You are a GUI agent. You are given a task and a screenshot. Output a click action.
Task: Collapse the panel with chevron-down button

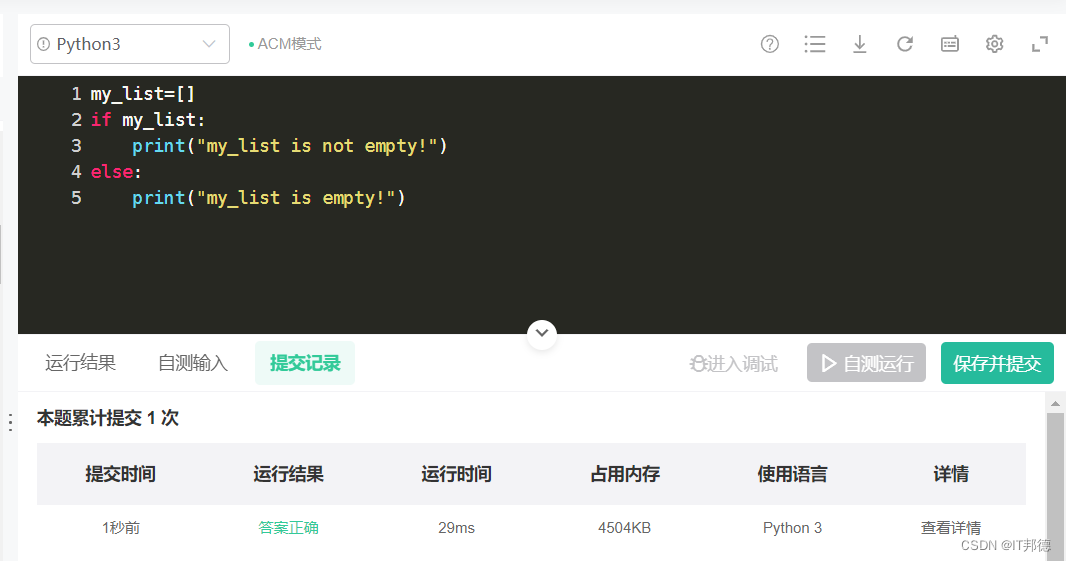coord(542,333)
